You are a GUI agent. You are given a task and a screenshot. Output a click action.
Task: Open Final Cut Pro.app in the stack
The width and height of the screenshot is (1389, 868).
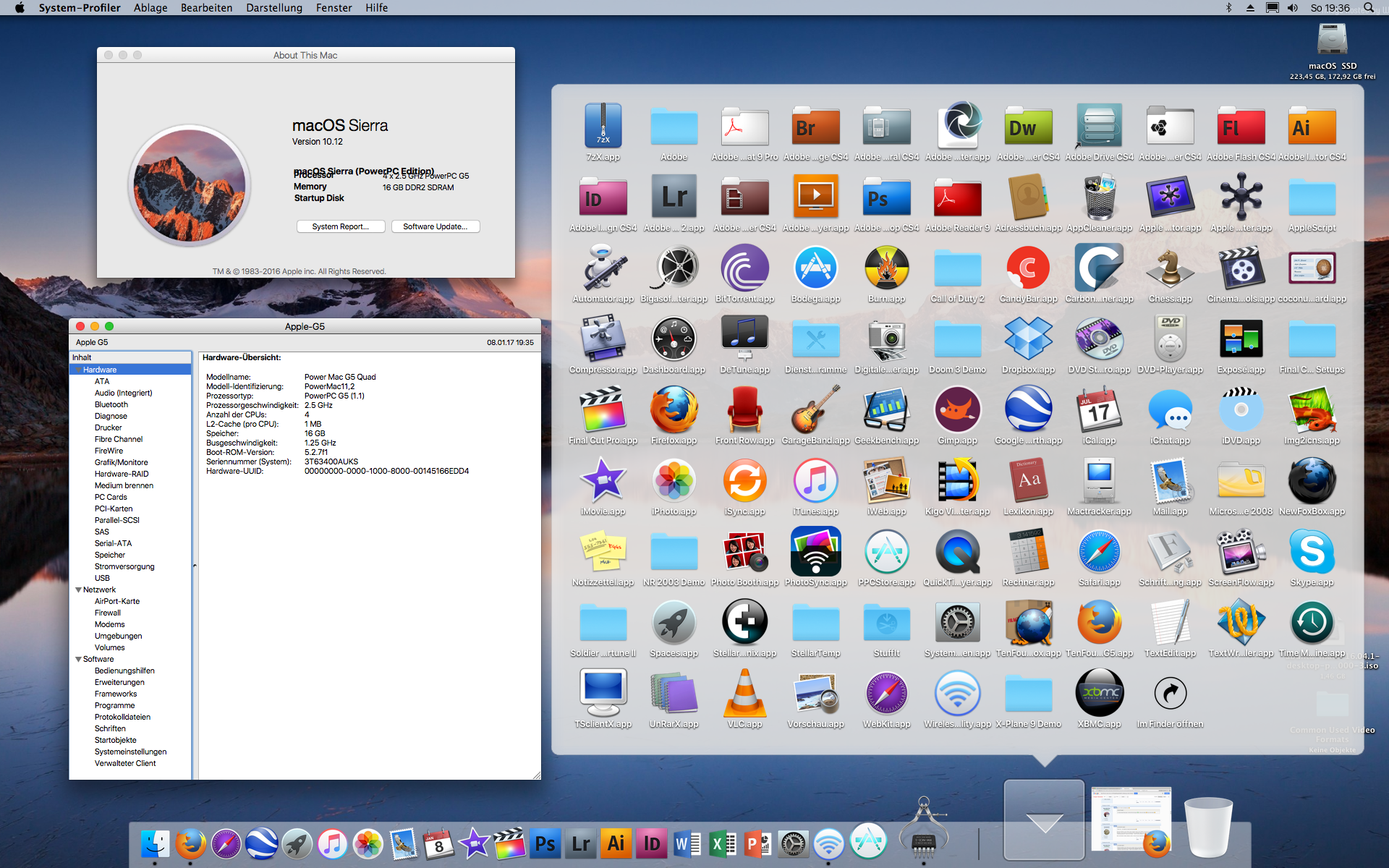[603, 409]
